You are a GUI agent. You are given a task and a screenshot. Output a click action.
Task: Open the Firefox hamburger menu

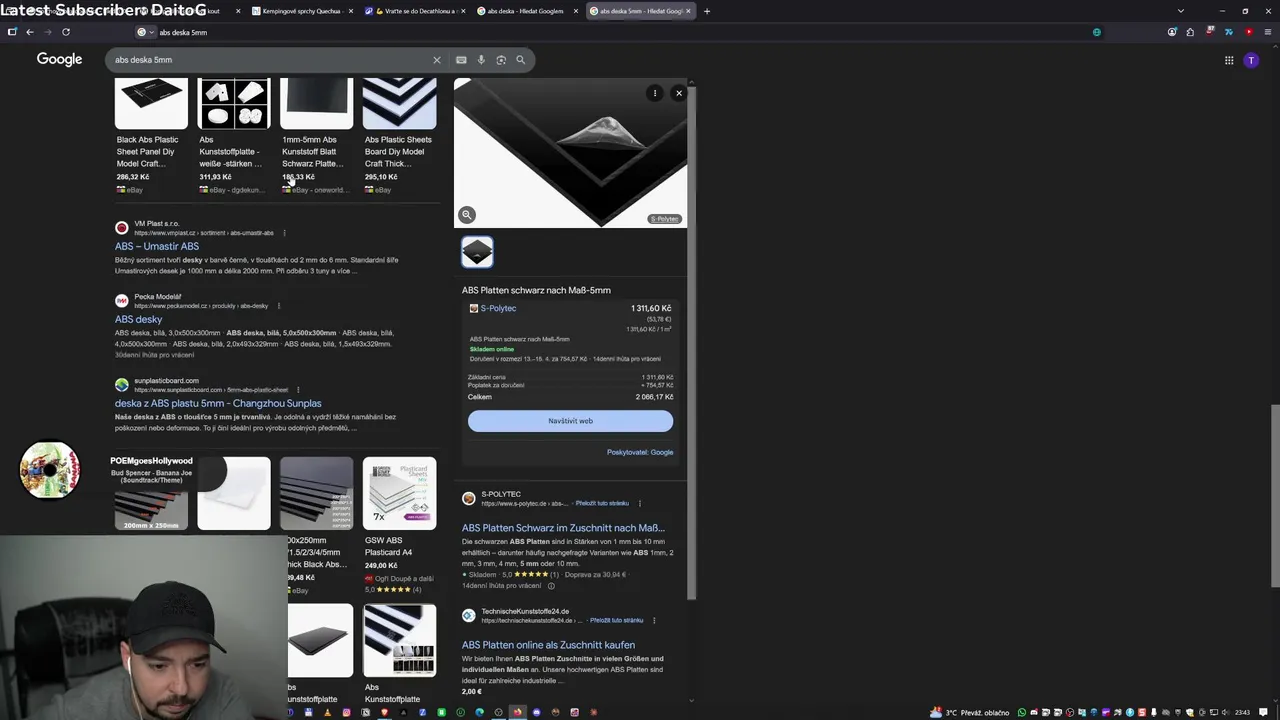point(1267,32)
